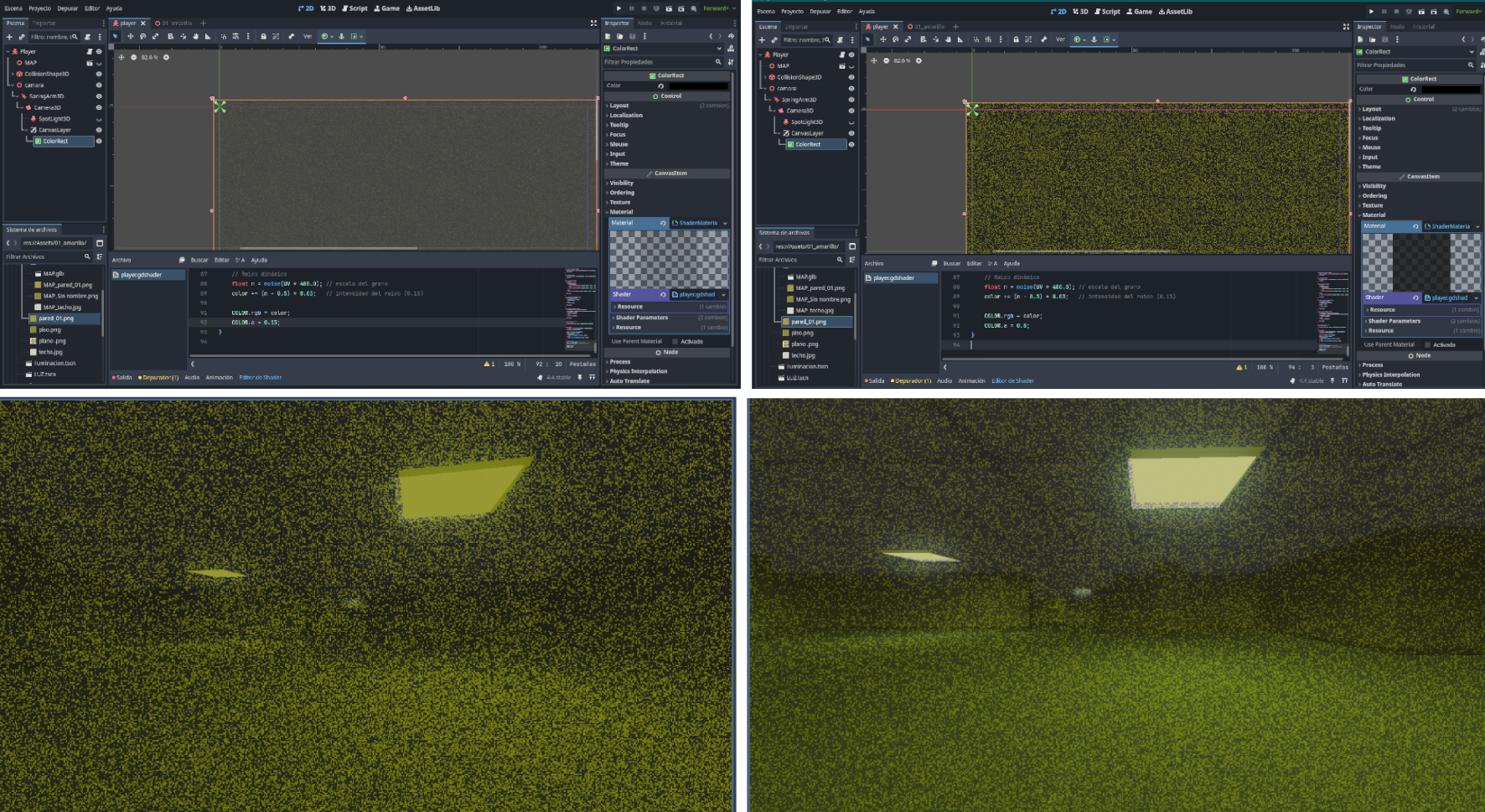The width and height of the screenshot is (1485, 812).
Task: Expand Shader Parameters section in right inspector
Action: click(1394, 321)
